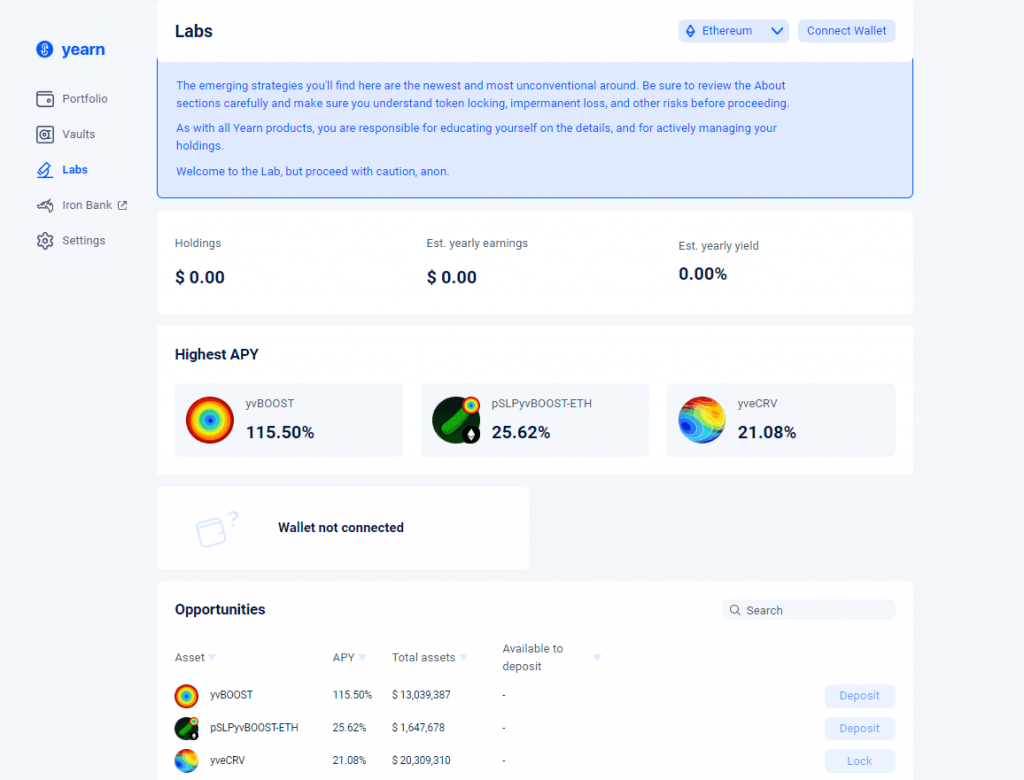The height and width of the screenshot is (780, 1024).
Task: Go to the Vaults page
Action: pyautogui.click(x=78, y=134)
